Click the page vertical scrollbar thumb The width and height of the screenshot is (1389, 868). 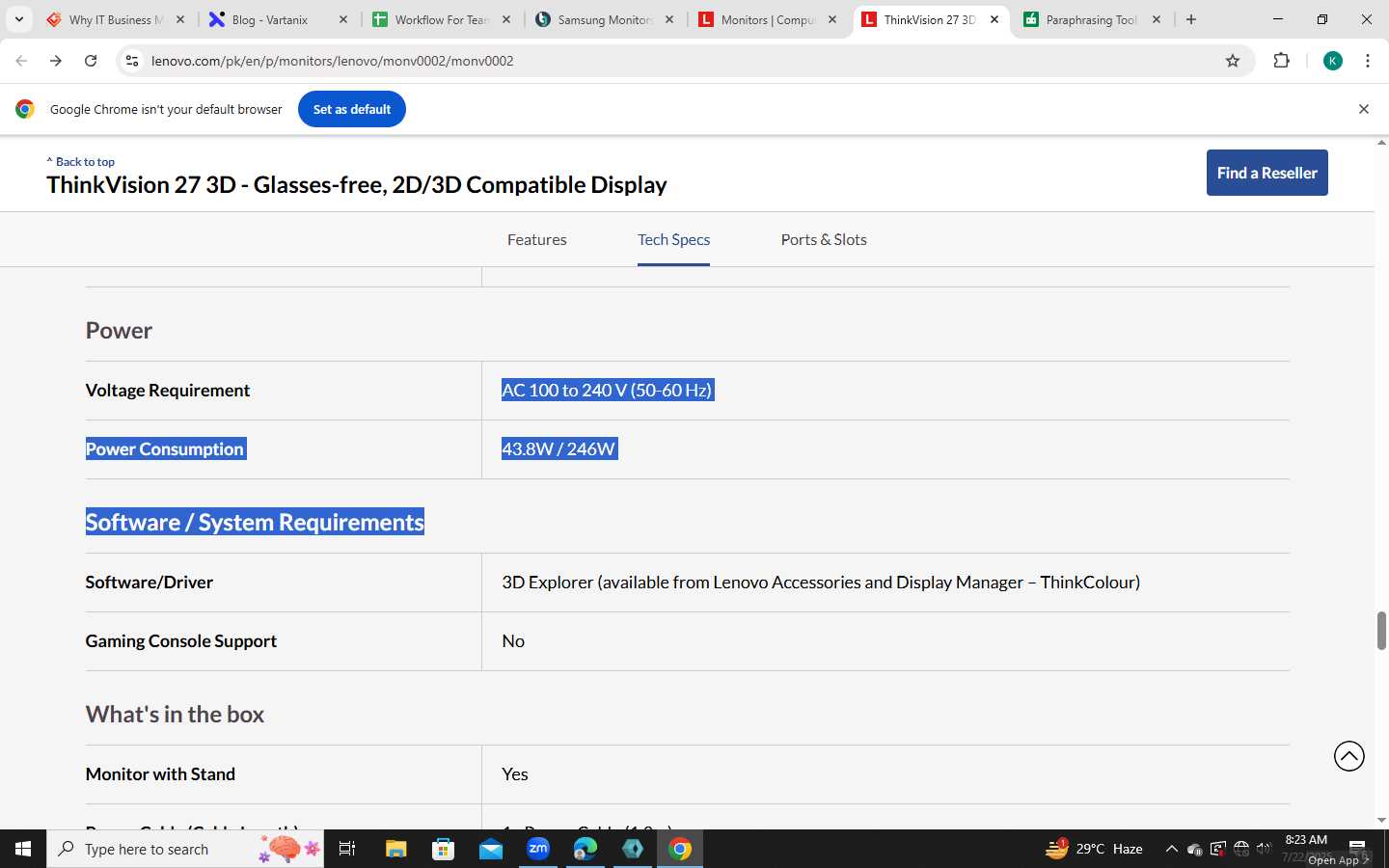tap(1381, 631)
